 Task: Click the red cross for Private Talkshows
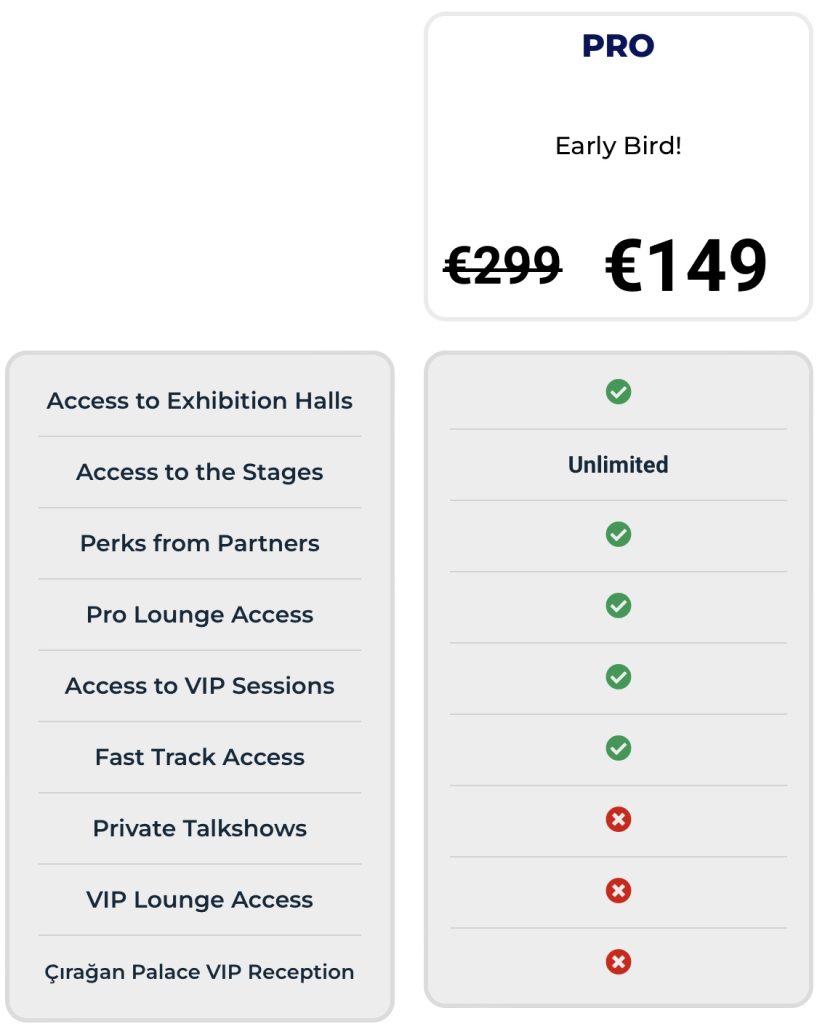(618, 819)
